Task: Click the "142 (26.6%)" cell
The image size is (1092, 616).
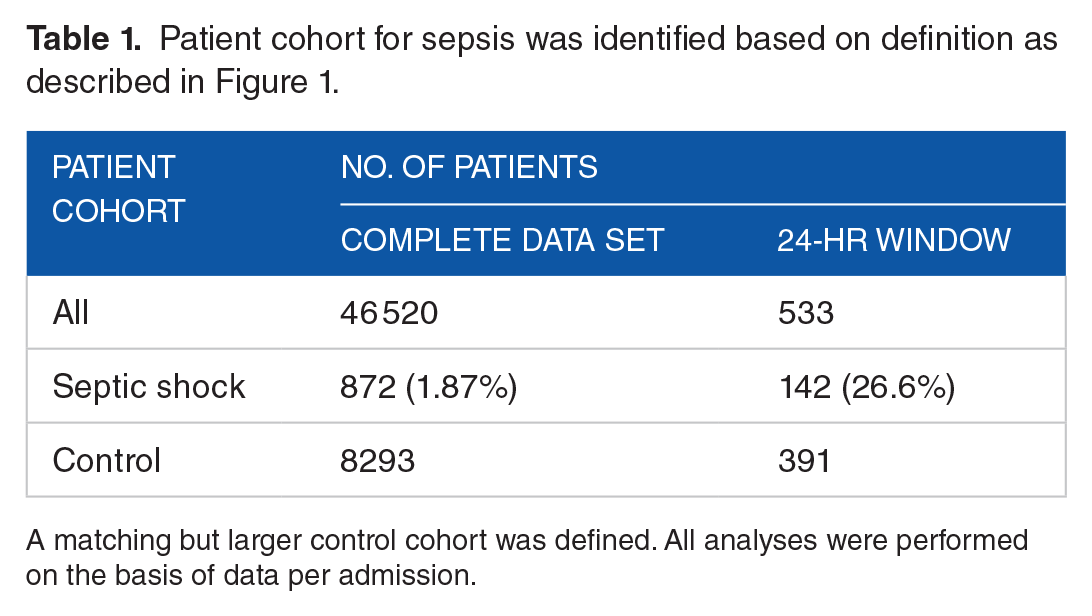Action: coord(866,386)
